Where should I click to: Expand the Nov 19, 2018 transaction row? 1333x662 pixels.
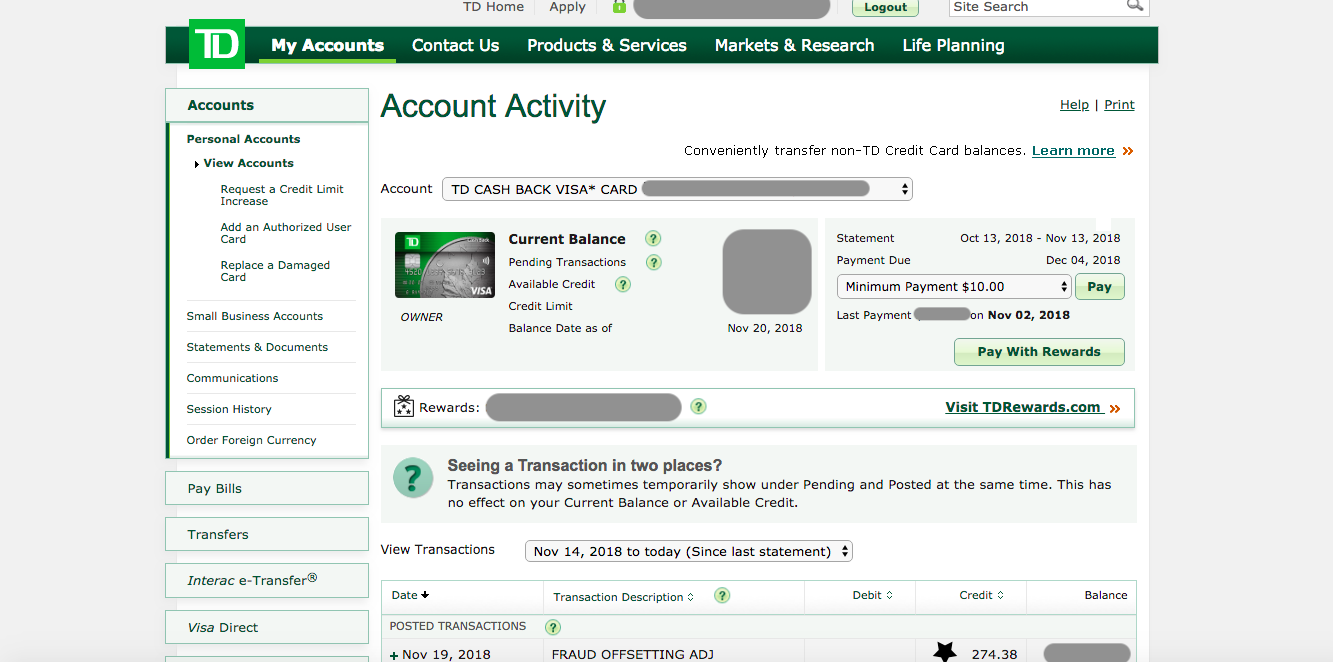pos(394,655)
